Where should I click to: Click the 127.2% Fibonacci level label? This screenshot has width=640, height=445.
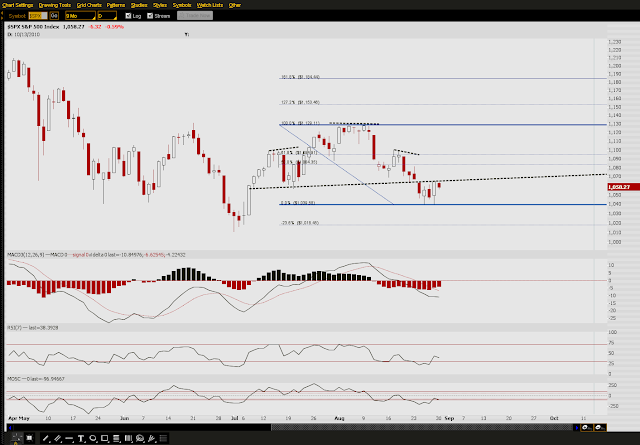click(x=300, y=102)
